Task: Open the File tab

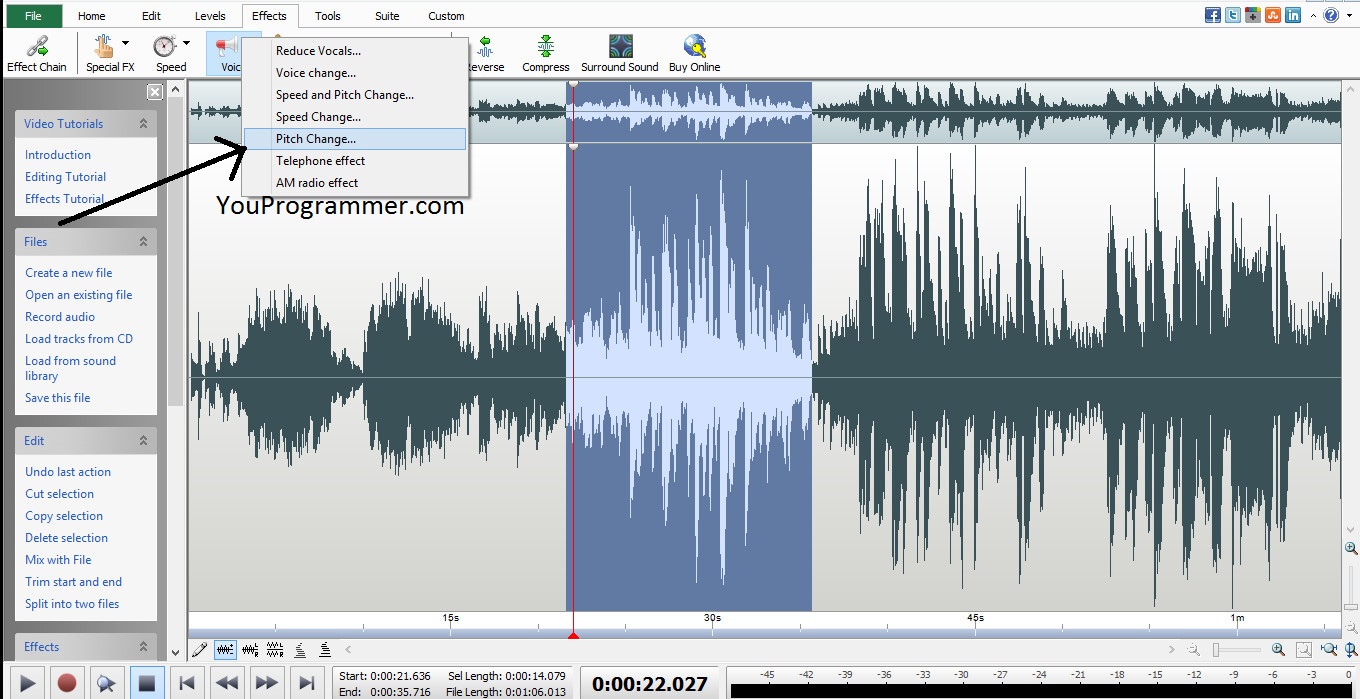Action: pos(33,16)
